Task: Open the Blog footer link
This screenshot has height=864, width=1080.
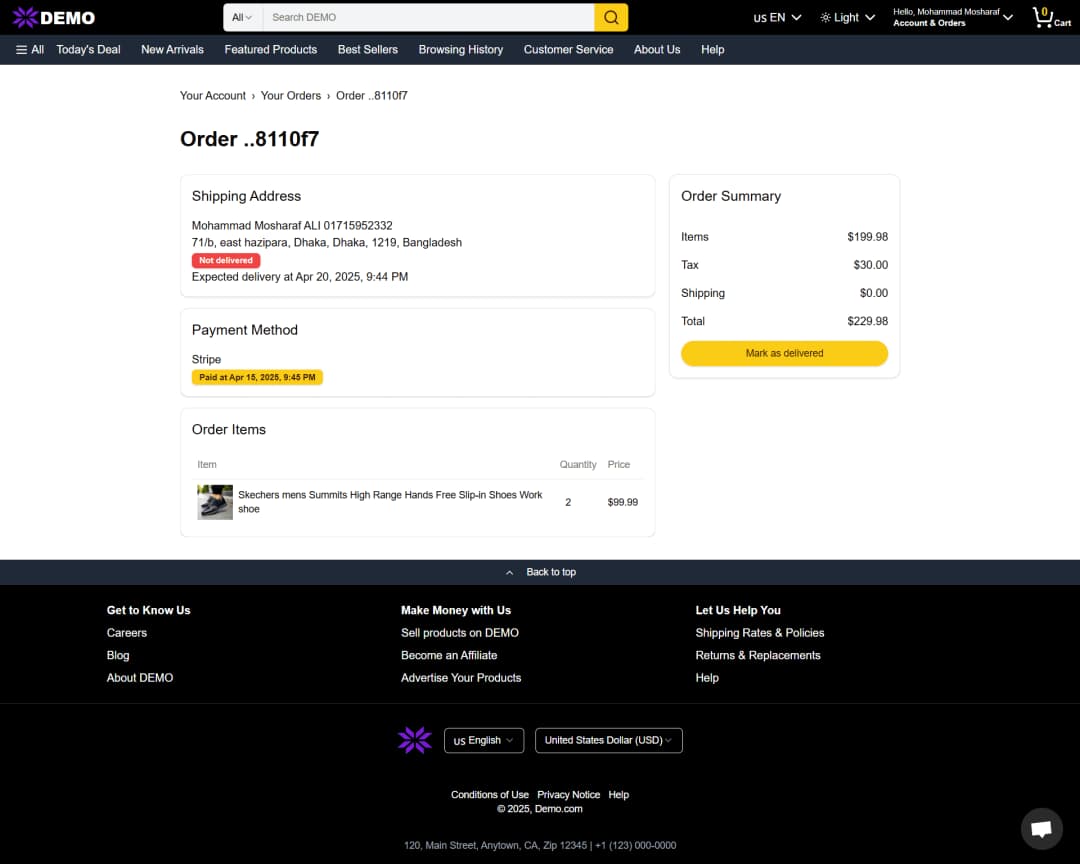Action: pyautogui.click(x=118, y=655)
